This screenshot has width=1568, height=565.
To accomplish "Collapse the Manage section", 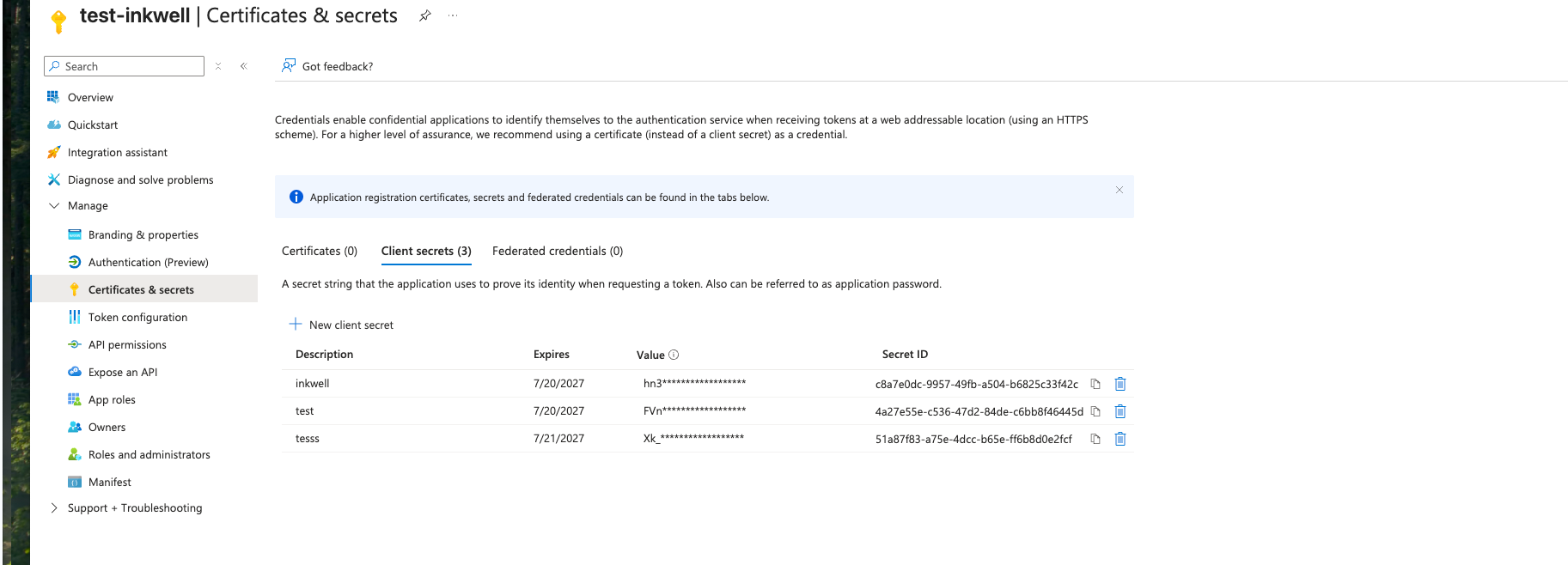I will pyautogui.click(x=54, y=205).
